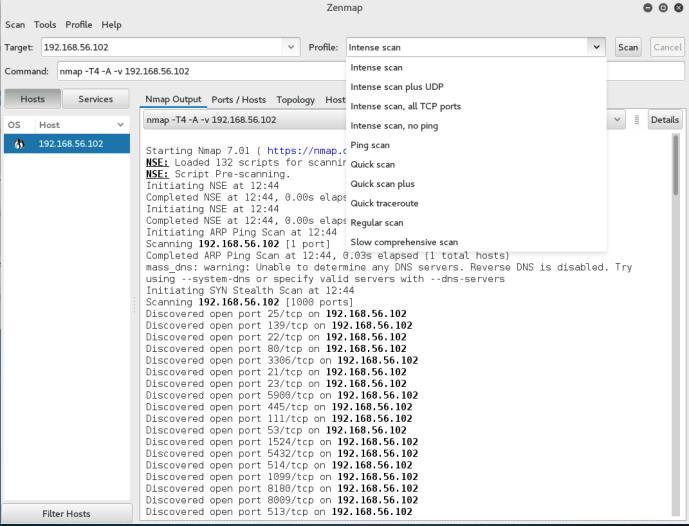689x526 pixels.
Task: Select 'Intense scan plus UDP' profile option
Action: tap(476, 87)
